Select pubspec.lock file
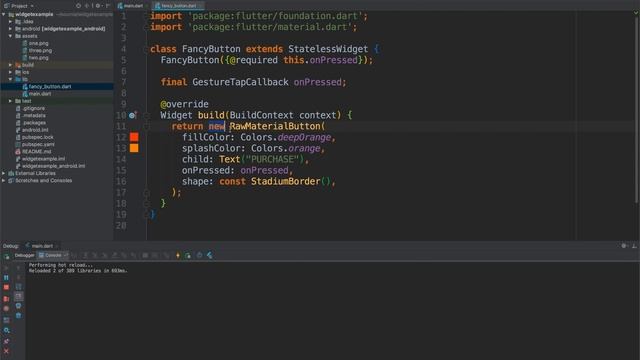Image resolution: width=640 pixels, height=360 pixels. (x=38, y=137)
